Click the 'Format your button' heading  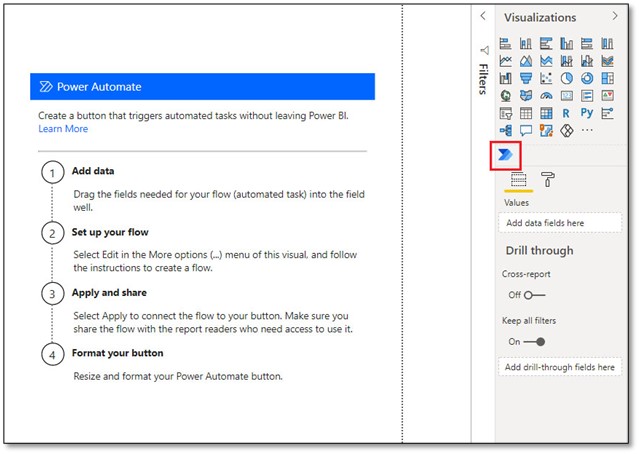pyautogui.click(x=117, y=353)
